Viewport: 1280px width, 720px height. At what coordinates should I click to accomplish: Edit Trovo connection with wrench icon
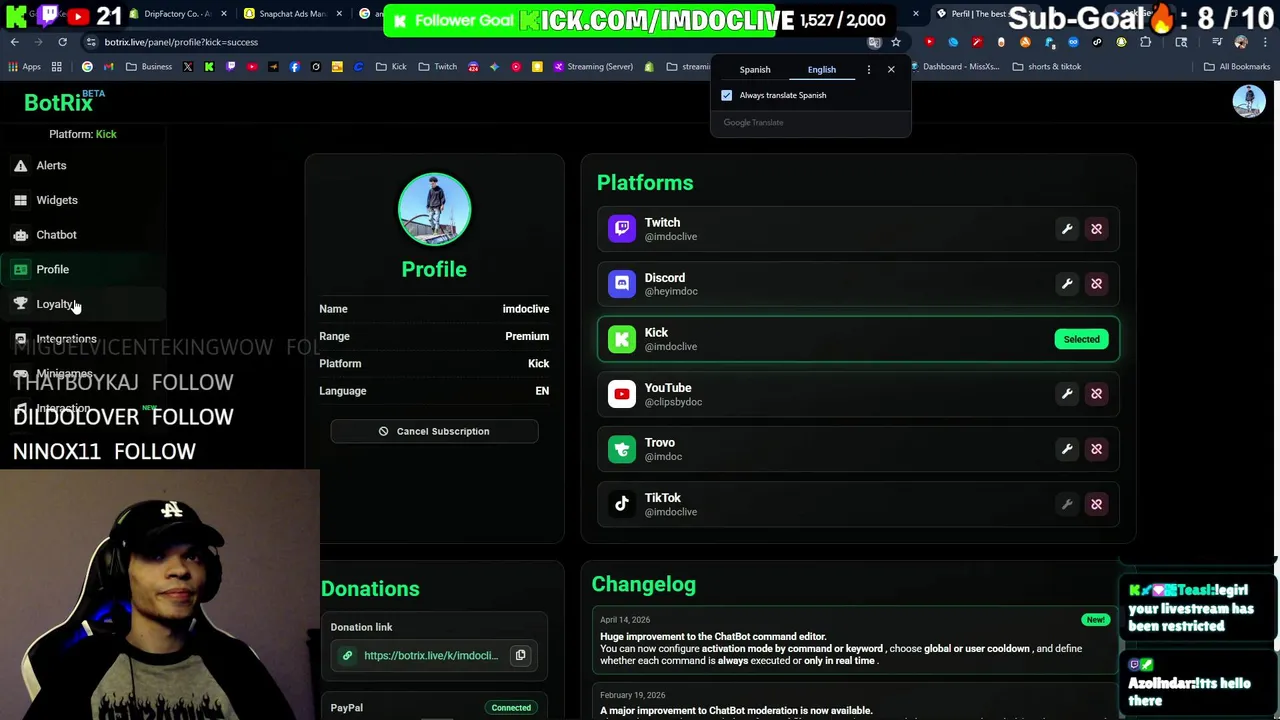pyautogui.click(x=1067, y=449)
